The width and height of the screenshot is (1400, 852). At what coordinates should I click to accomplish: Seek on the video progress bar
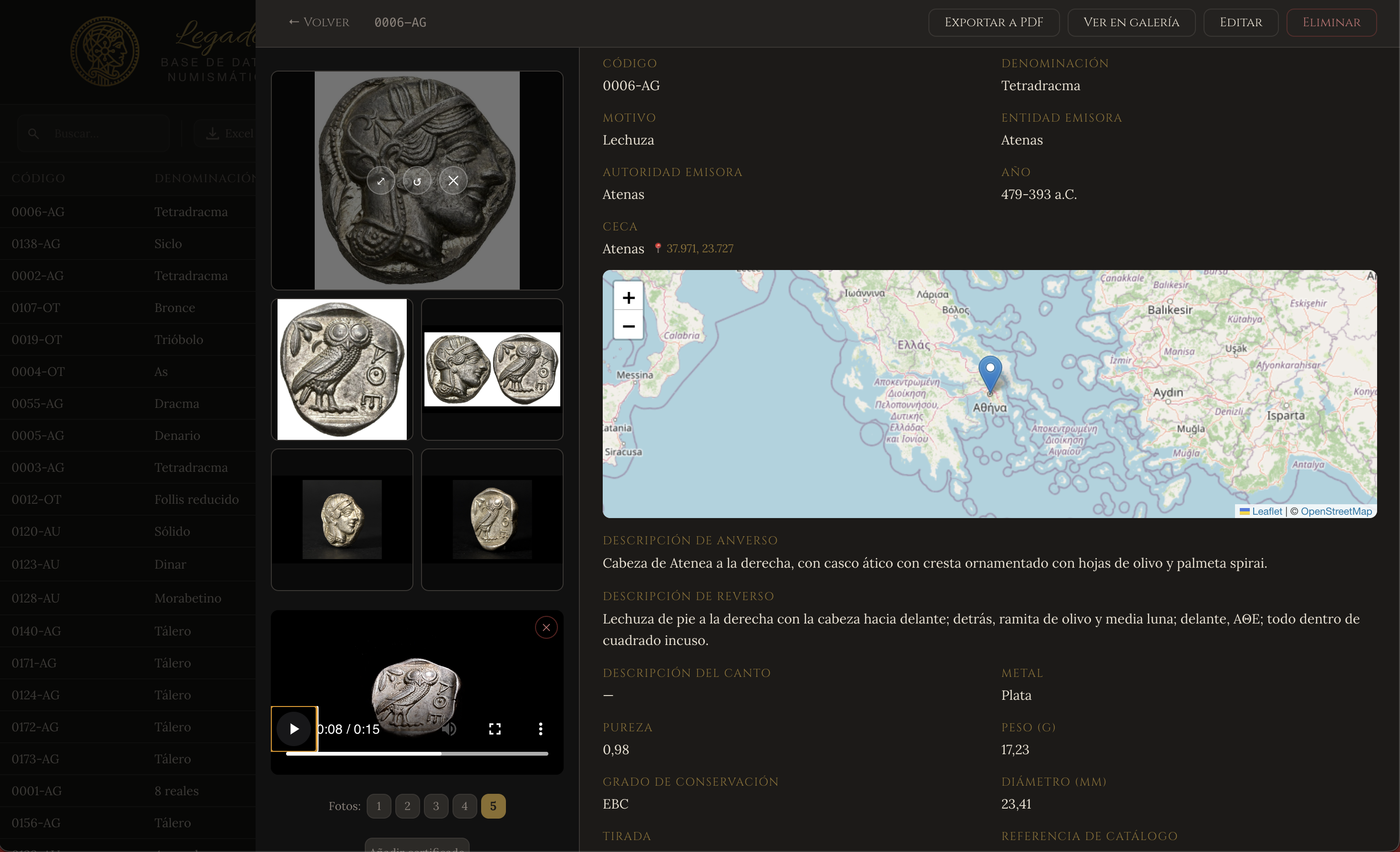[x=416, y=754]
